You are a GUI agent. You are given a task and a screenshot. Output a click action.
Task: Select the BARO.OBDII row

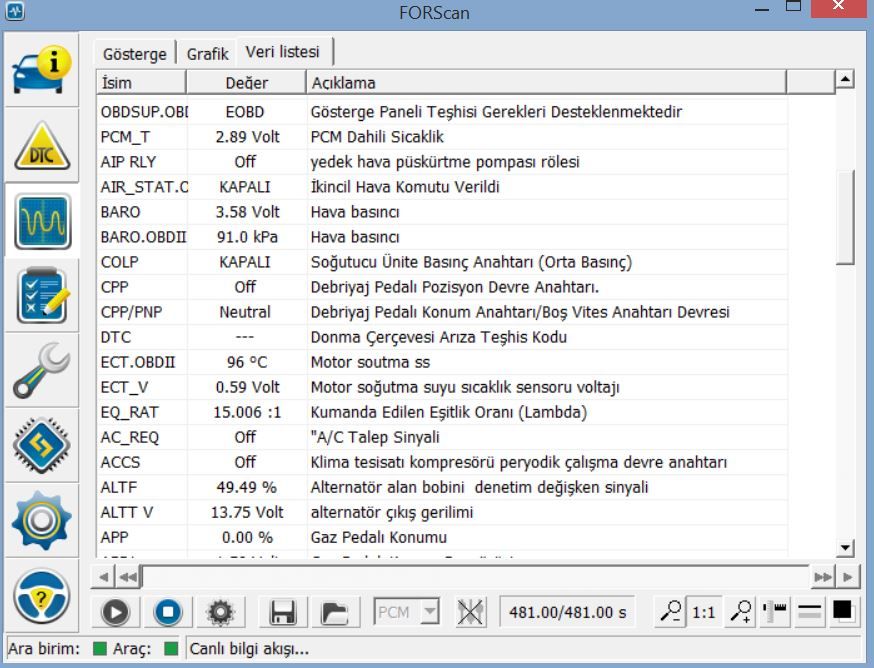442,237
